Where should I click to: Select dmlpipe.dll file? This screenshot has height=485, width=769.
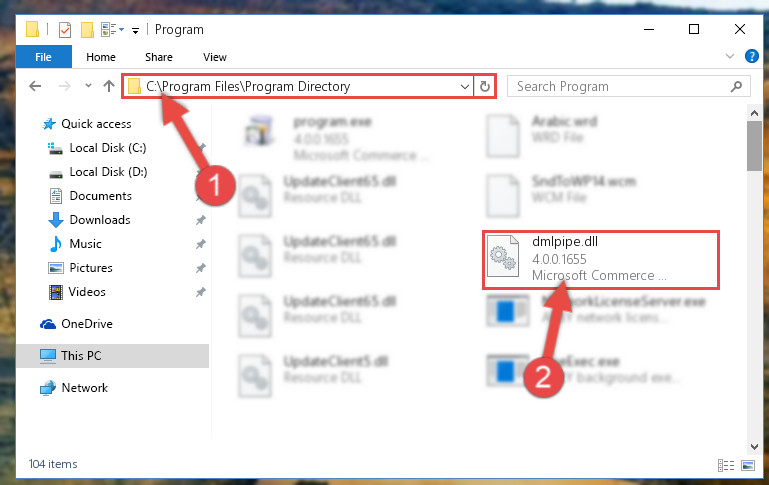click(600, 259)
